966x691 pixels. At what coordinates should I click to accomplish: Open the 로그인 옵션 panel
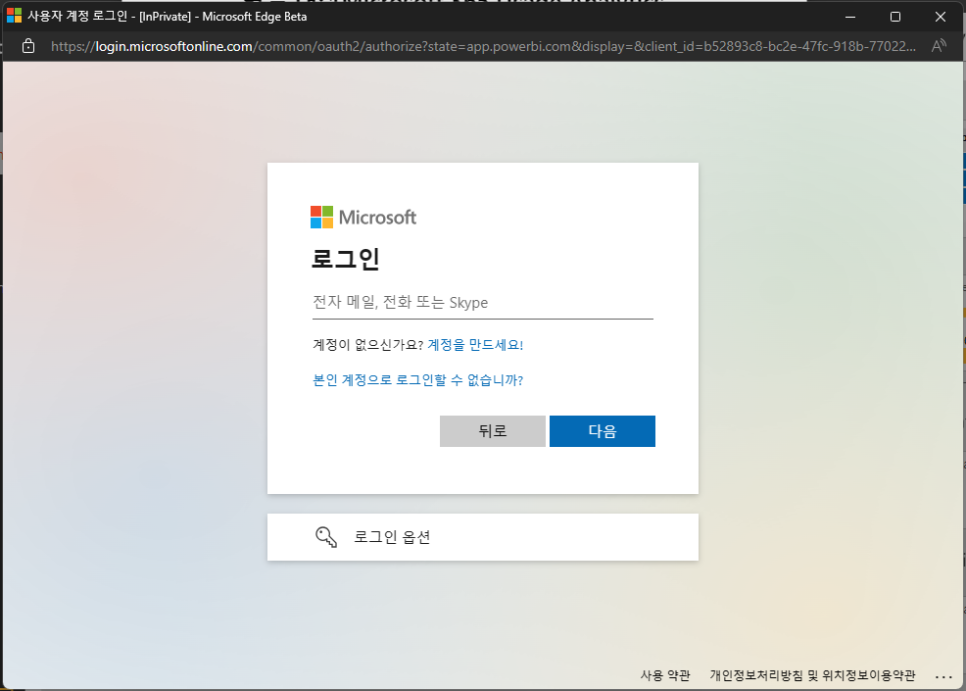(482, 537)
